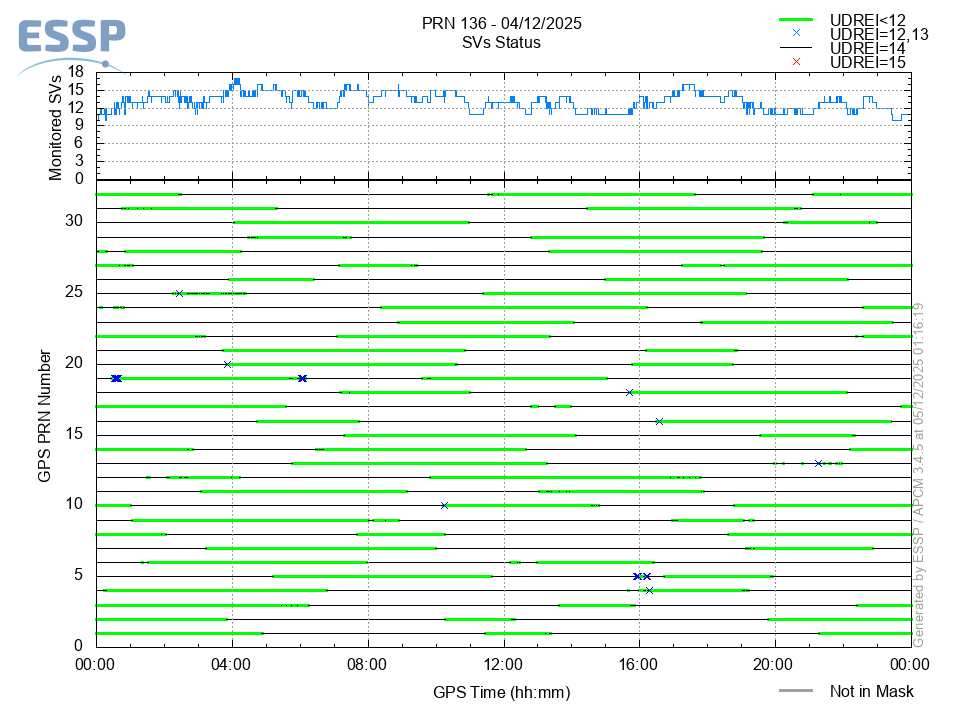Viewport: 960px width, 720px height.
Task: Click the 'PRN 136 - 04/12/2025' chart title
Action: (x=502, y=23)
